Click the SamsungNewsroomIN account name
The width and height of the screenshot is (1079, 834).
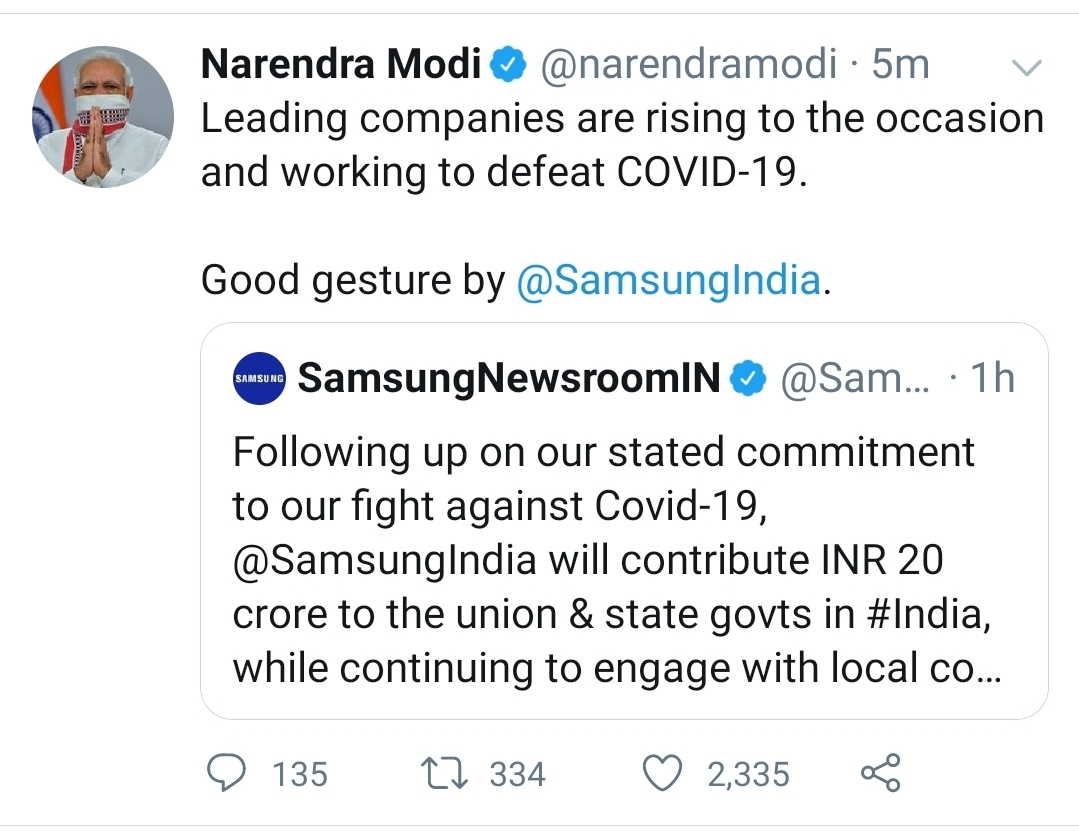(x=509, y=378)
